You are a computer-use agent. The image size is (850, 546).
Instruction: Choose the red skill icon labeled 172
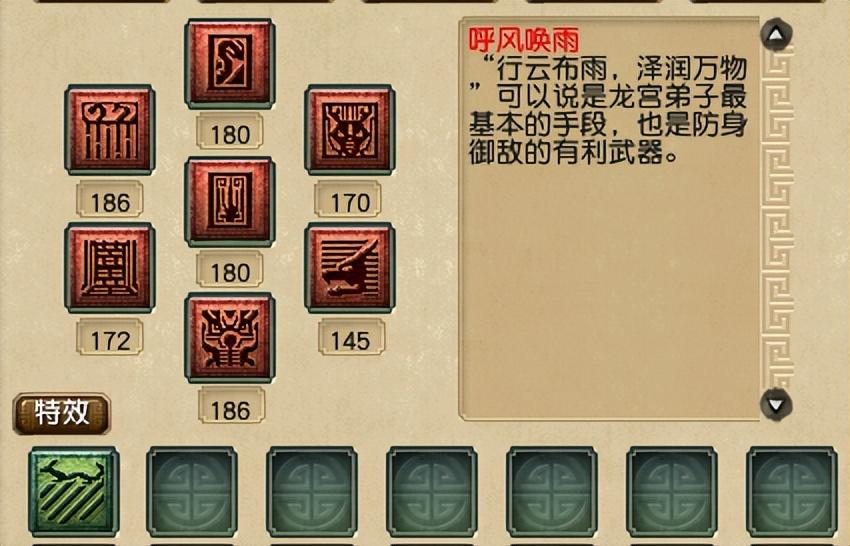[110, 267]
